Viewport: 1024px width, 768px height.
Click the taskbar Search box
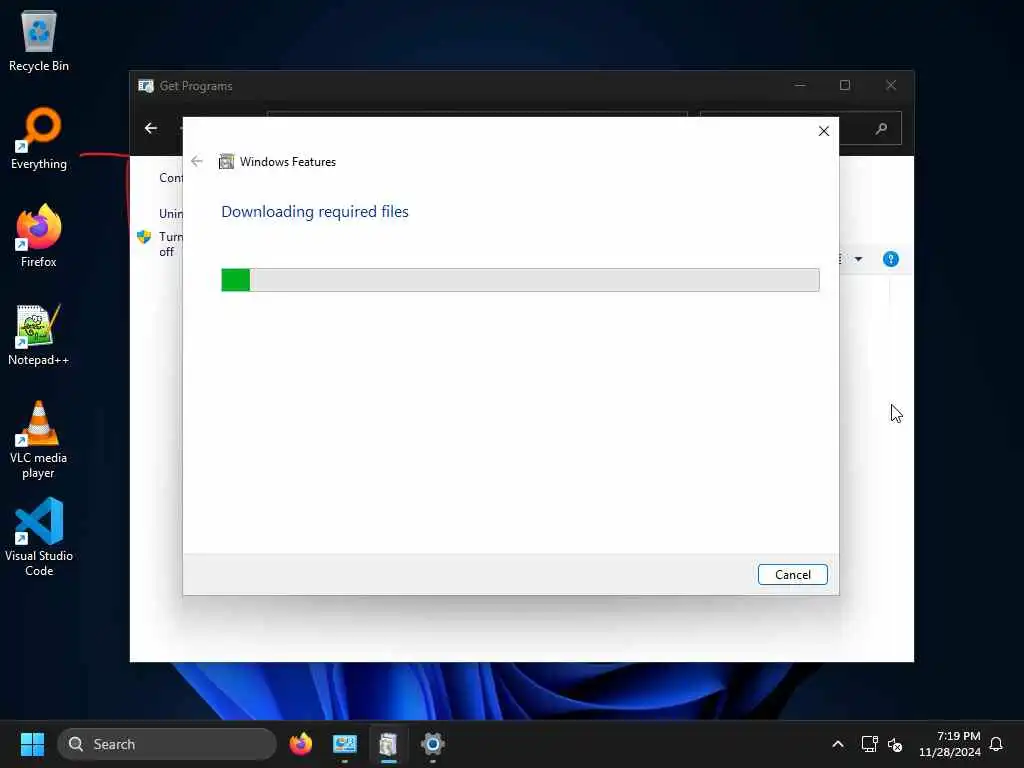coord(167,744)
